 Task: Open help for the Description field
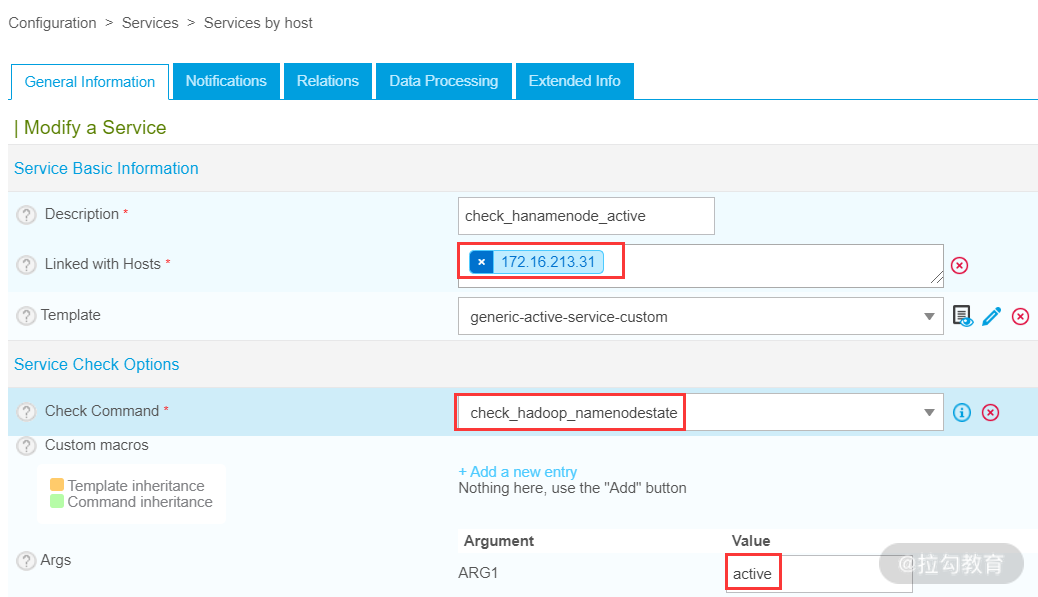coord(26,215)
